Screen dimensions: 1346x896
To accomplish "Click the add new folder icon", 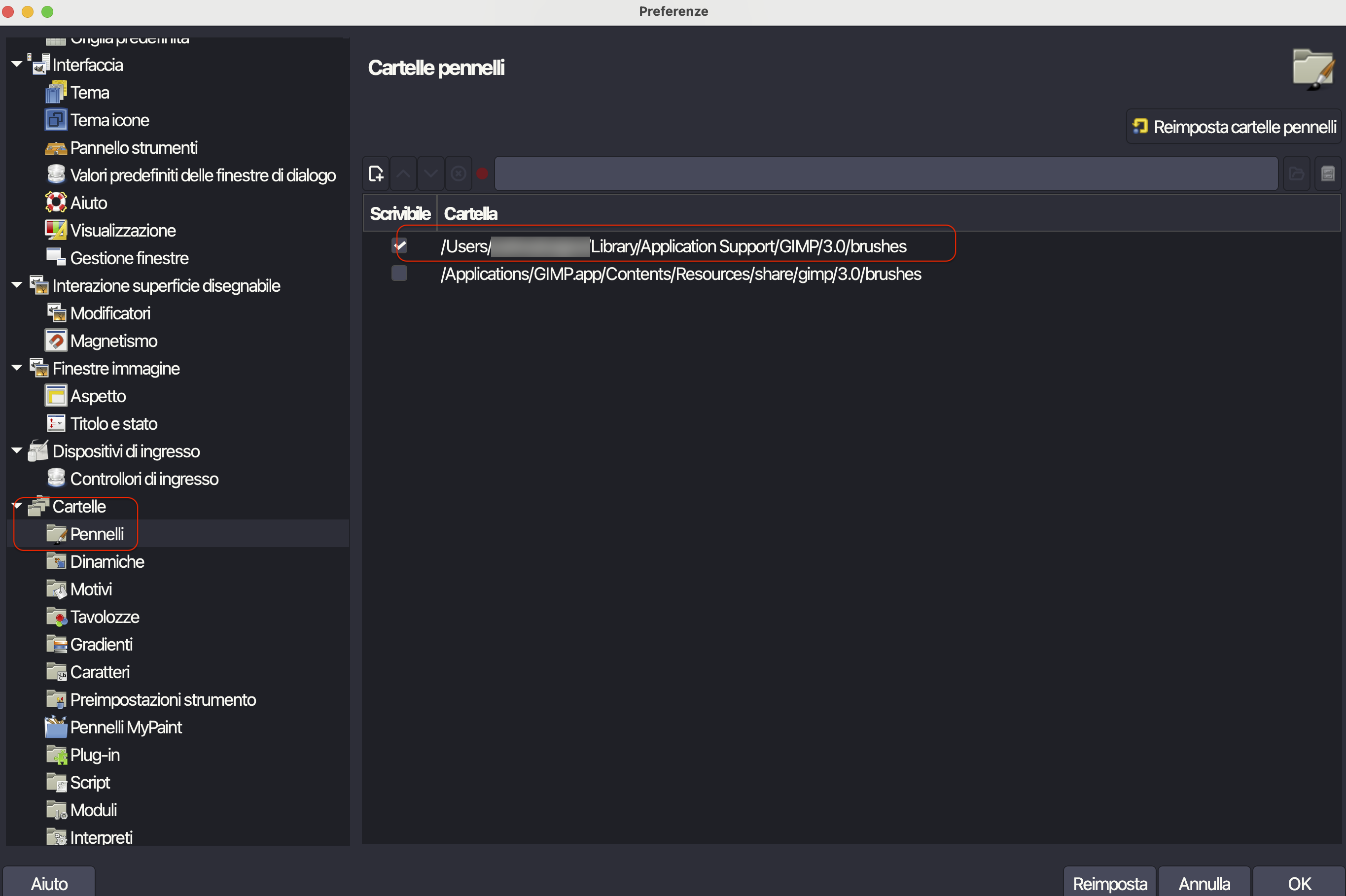I will click(x=376, y=173).
